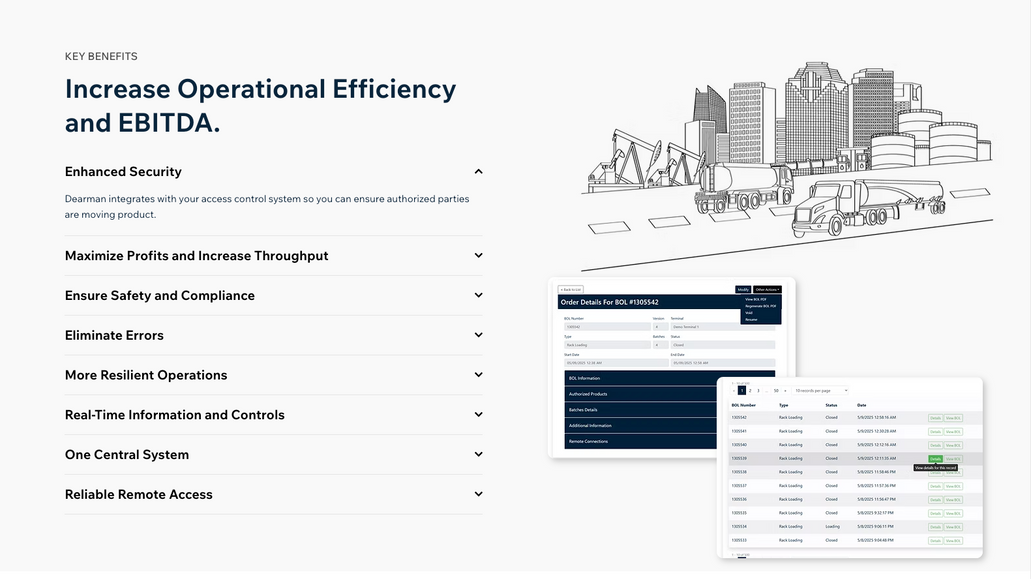This screenshot has height=579, width=1031.
Task: Click the green Details button for BOL 1305339
Action: [935, 458]
